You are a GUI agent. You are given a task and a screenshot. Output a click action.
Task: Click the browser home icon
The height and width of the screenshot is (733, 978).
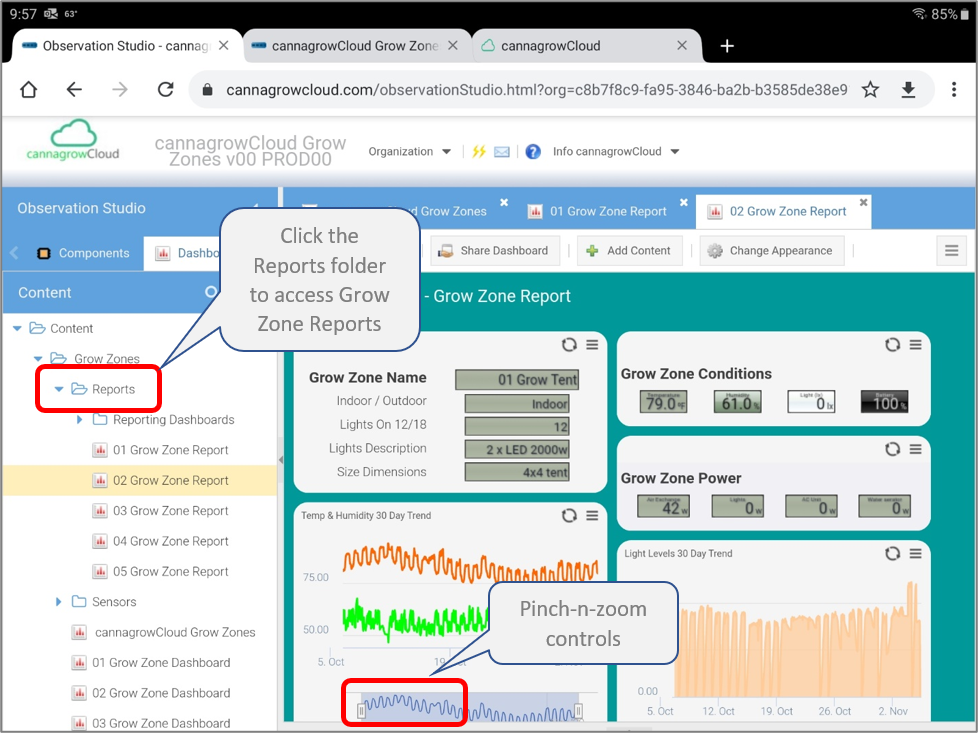(x=29, y=90)
